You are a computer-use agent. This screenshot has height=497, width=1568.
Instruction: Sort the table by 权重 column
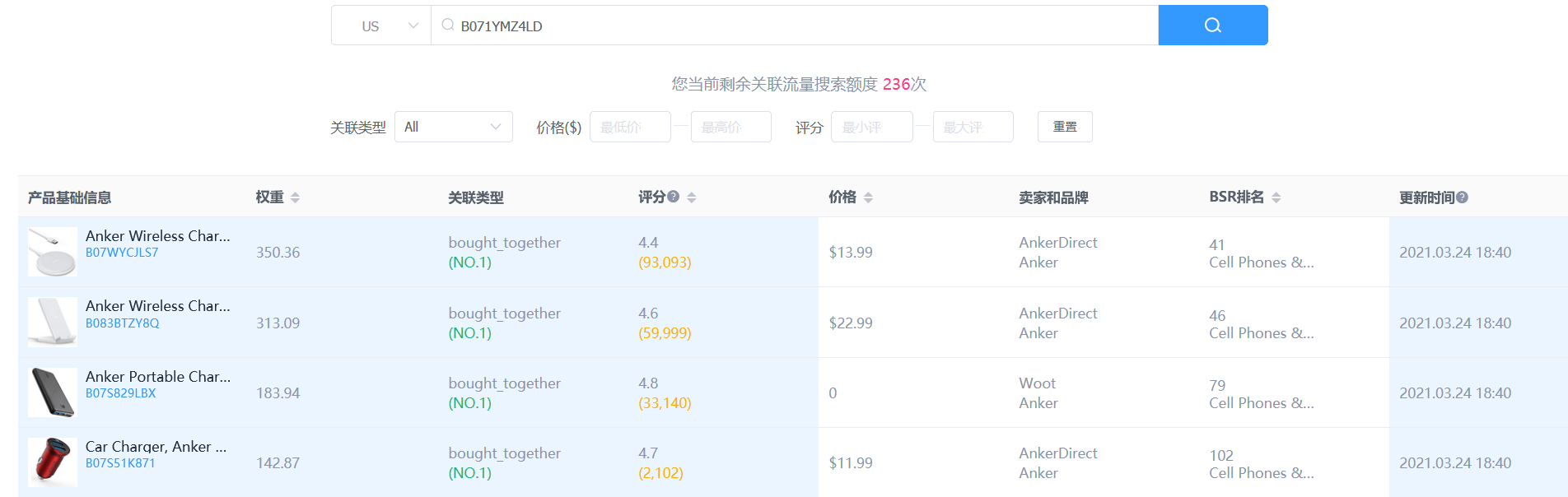(x=295, y=197)
